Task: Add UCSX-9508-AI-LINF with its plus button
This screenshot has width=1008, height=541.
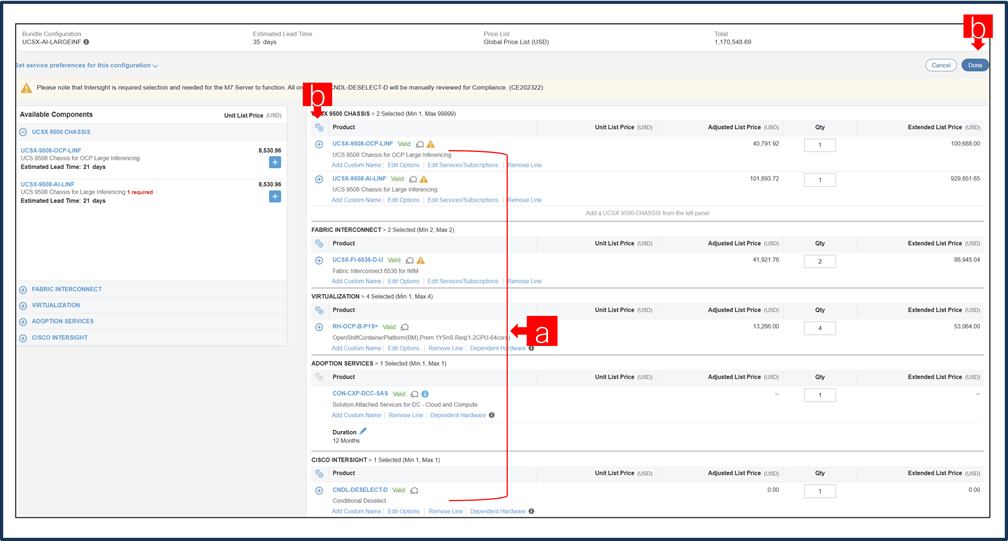Action: point(274,197)
